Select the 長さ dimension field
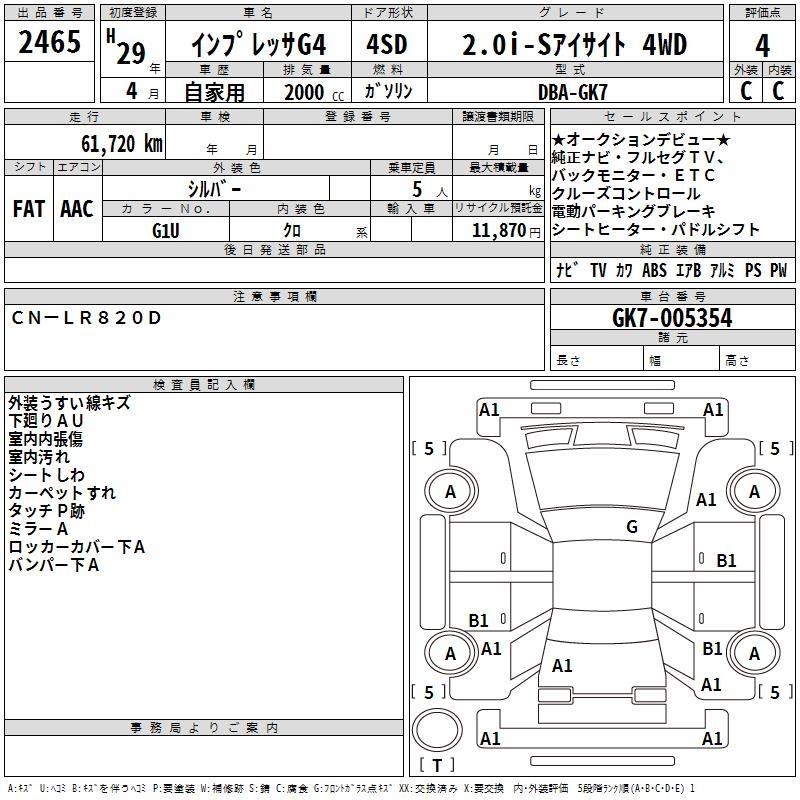 596,360
